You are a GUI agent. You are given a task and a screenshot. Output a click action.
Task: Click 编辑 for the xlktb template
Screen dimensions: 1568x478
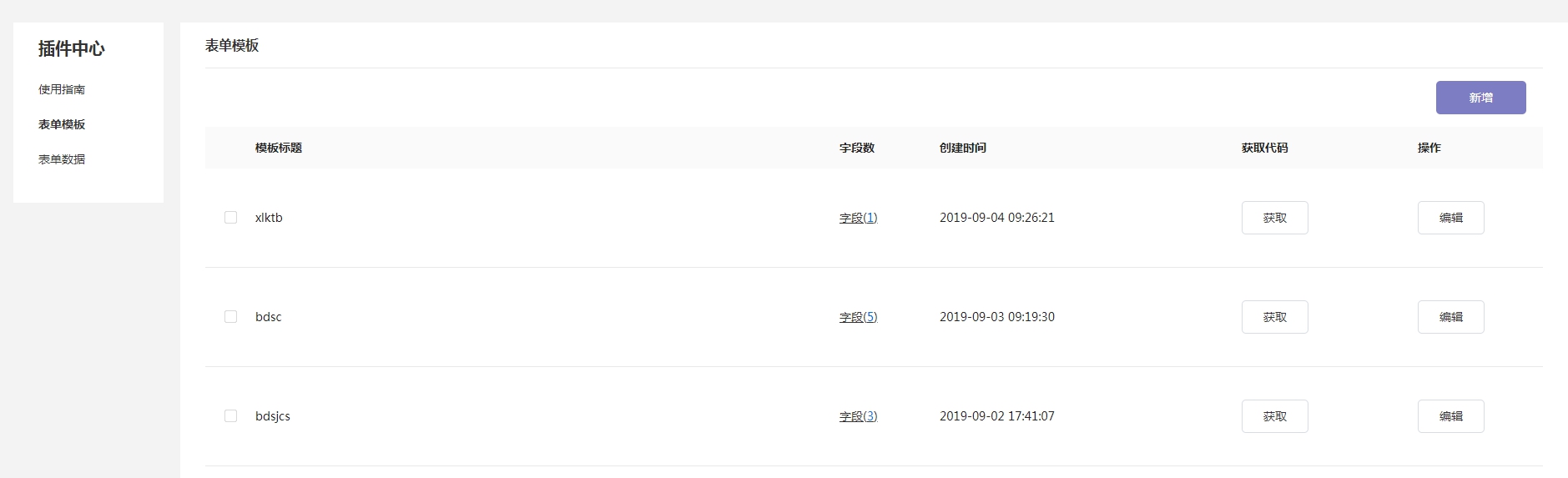pos(1450,218)
